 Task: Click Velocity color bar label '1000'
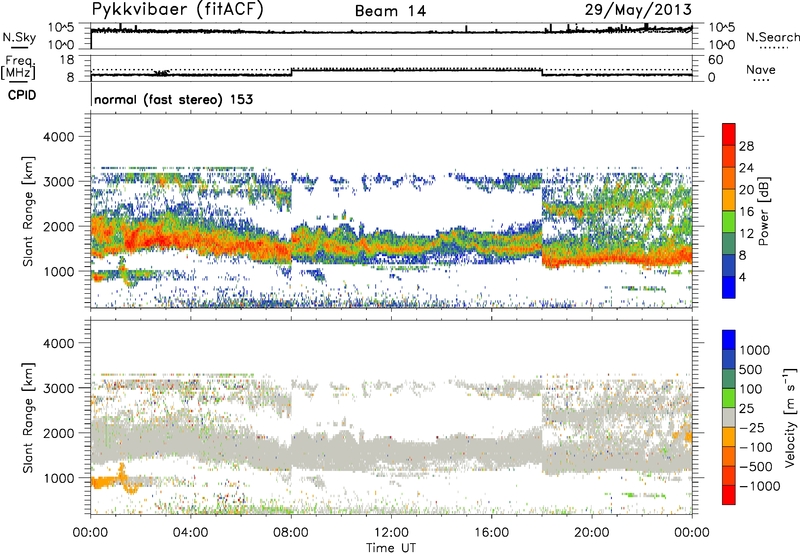coord(754,350)
